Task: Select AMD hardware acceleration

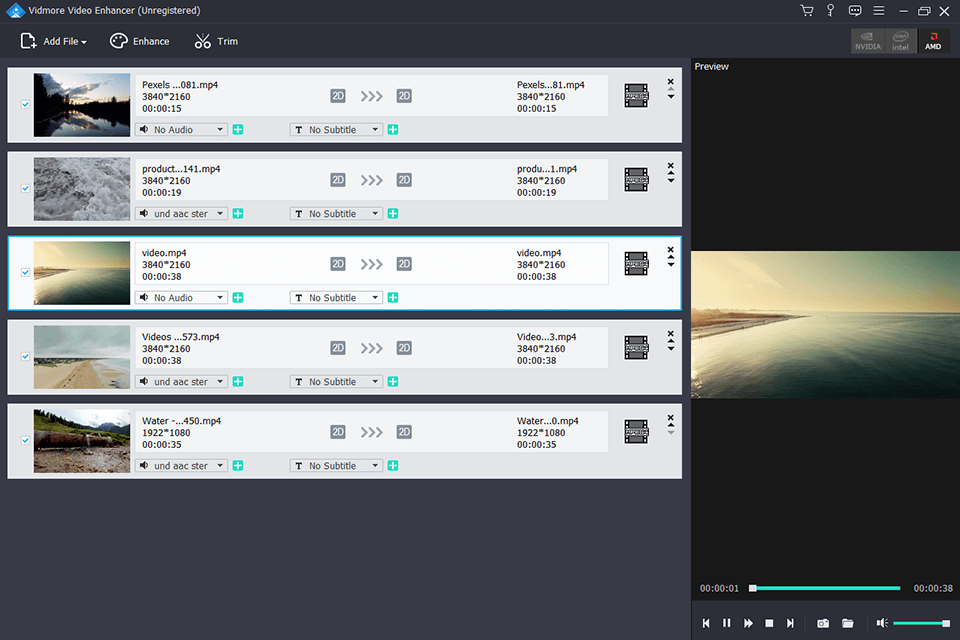Action: [x=933, y=41]
